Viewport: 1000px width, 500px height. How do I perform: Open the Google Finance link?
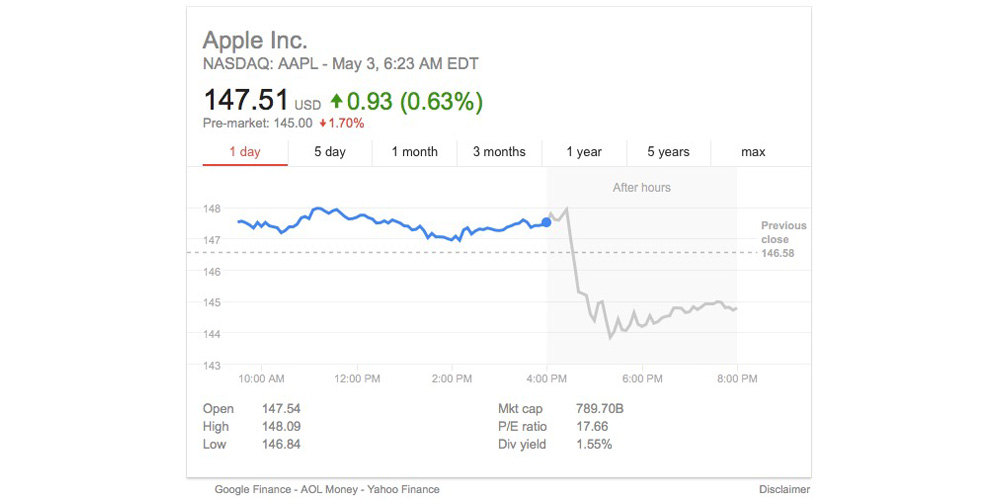coord(255,490)
